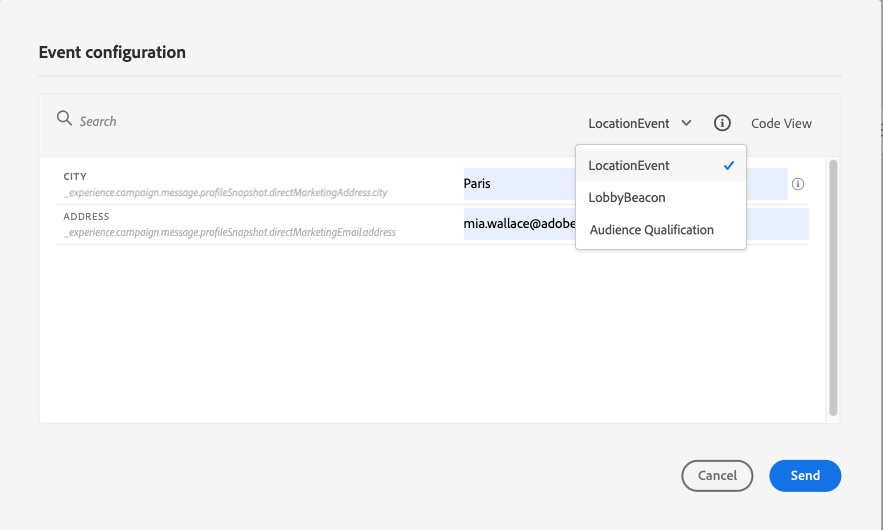
Task: Pick Audience Qualification from the dropdown menu
Action: 652,229
